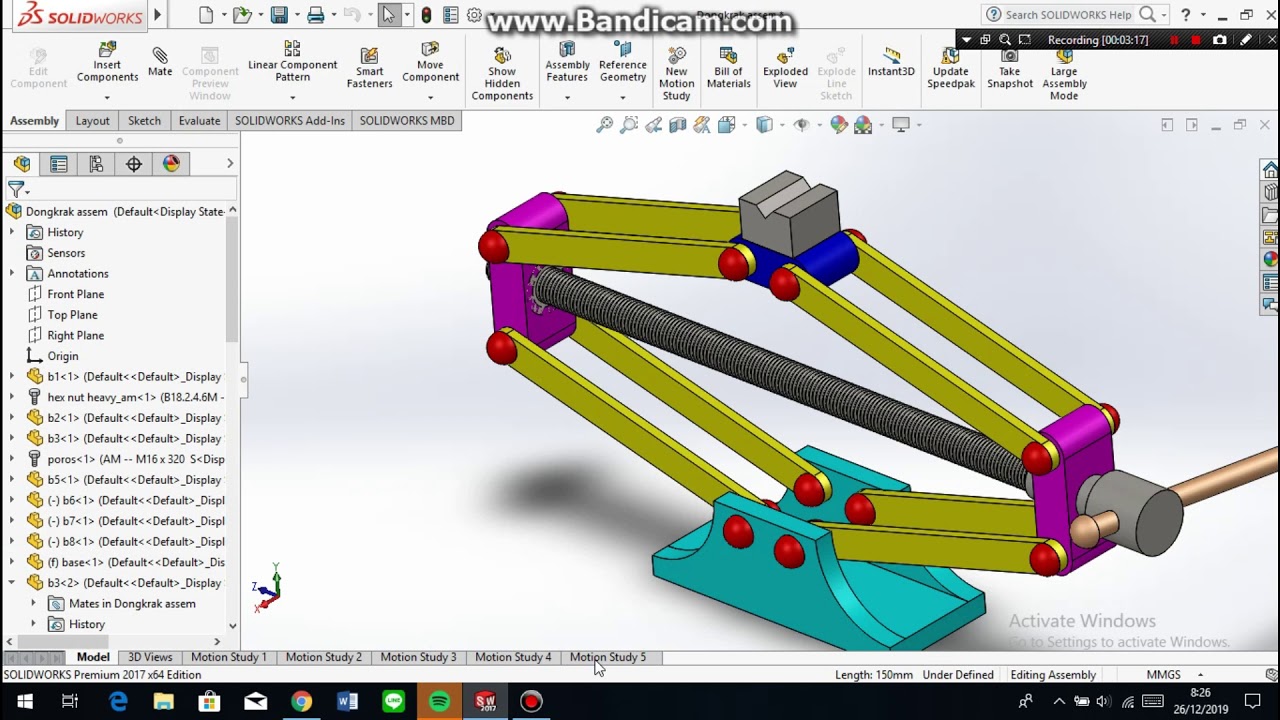
Task: Toggle Hide/Show Items eye icon
Action: coord(801,125)
